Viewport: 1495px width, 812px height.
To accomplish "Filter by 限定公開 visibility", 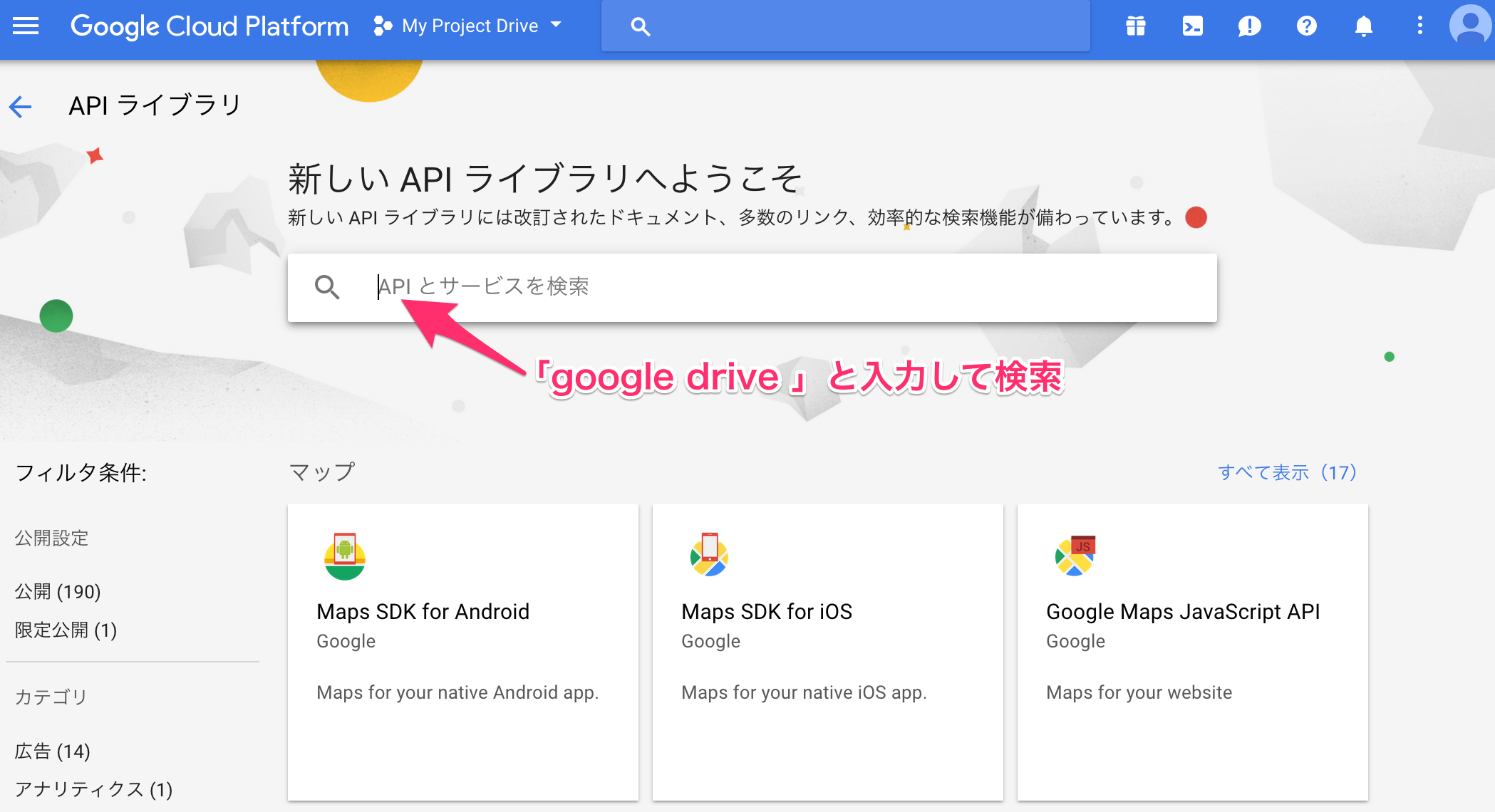I will tap(64, 630).
